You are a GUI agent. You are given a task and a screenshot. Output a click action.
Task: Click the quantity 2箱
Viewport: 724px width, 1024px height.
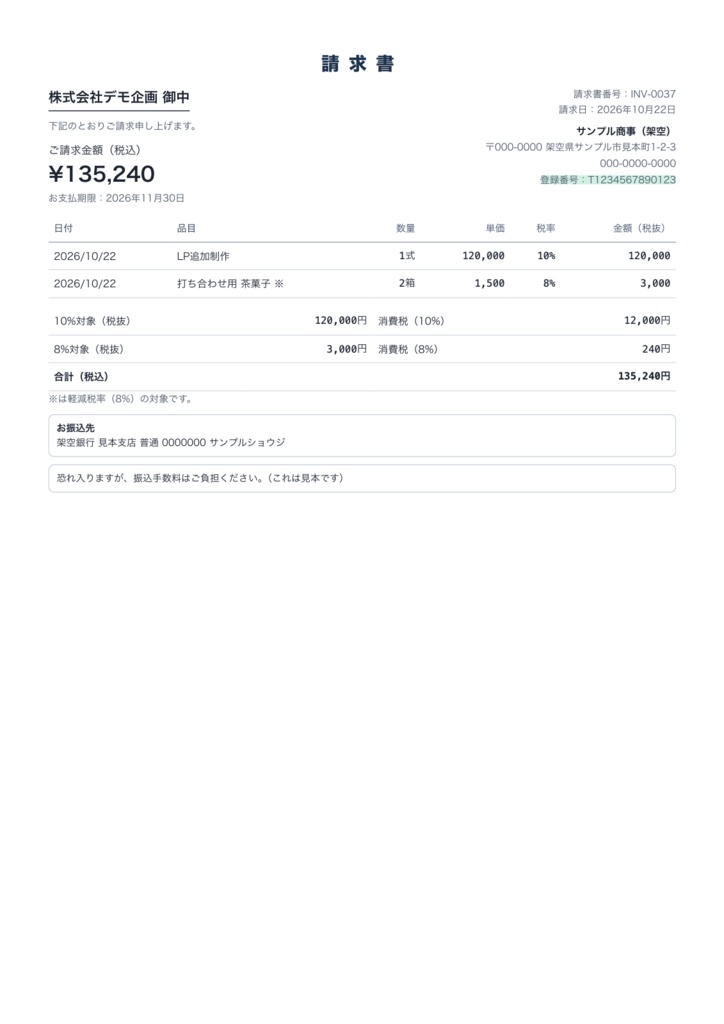(407, 283)
